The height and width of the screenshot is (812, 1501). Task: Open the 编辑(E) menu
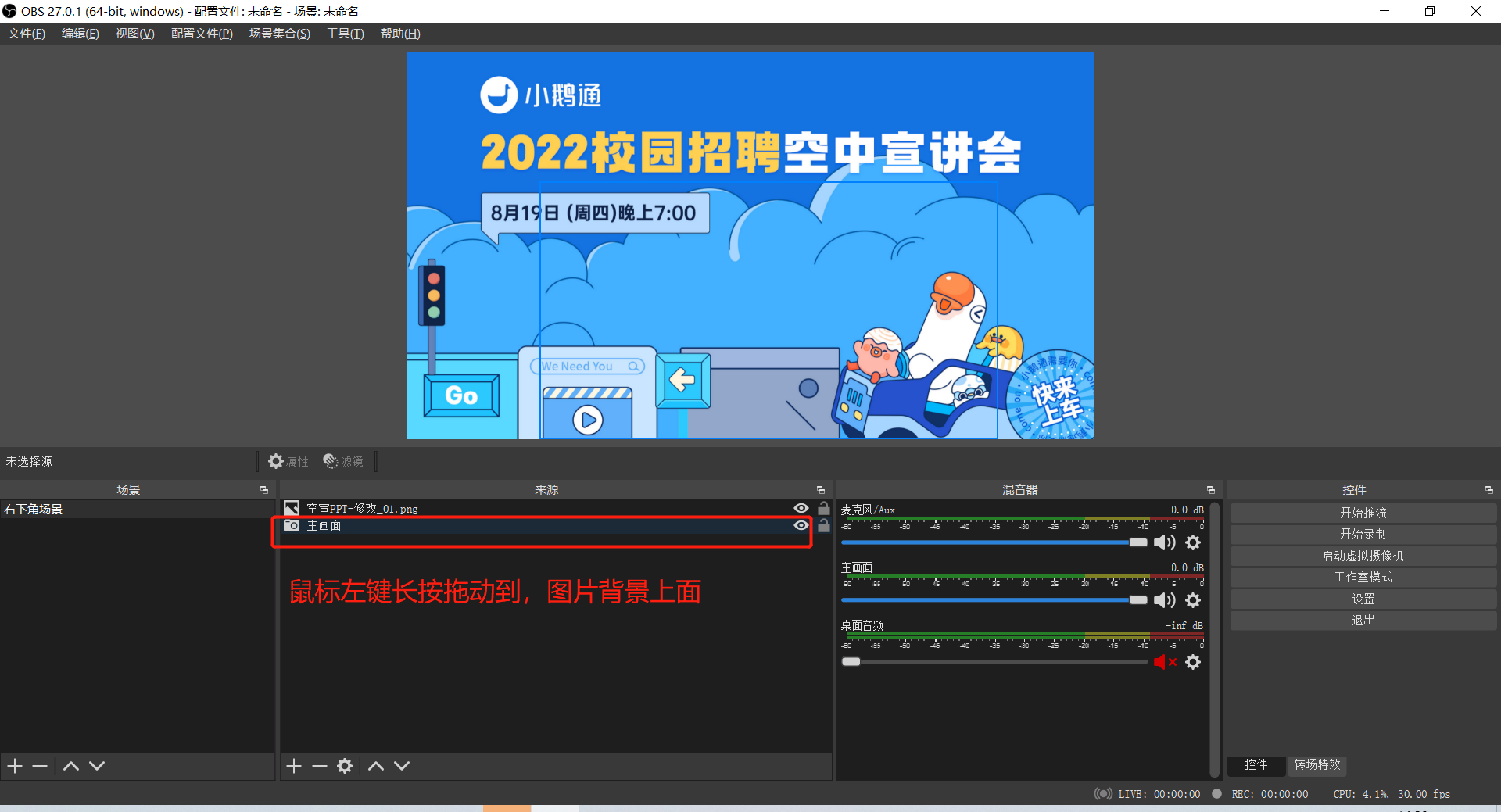point(81,34)
